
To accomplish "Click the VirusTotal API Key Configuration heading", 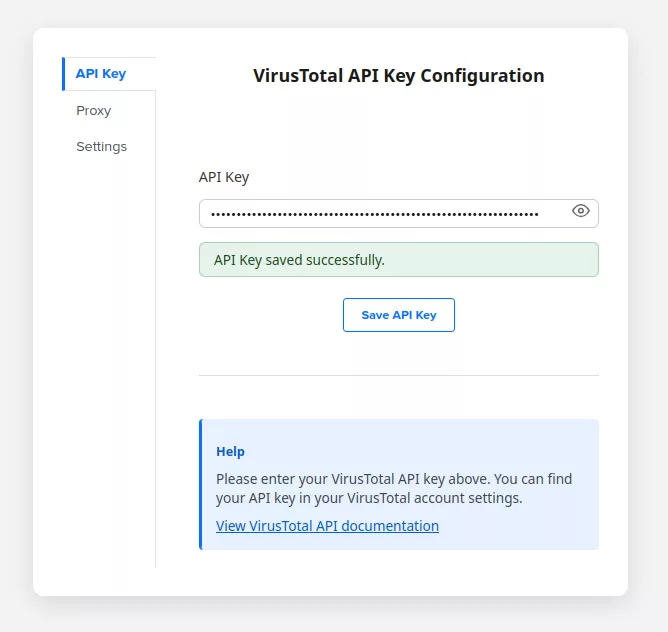I will pyautogui.click(x=398, y=76).
